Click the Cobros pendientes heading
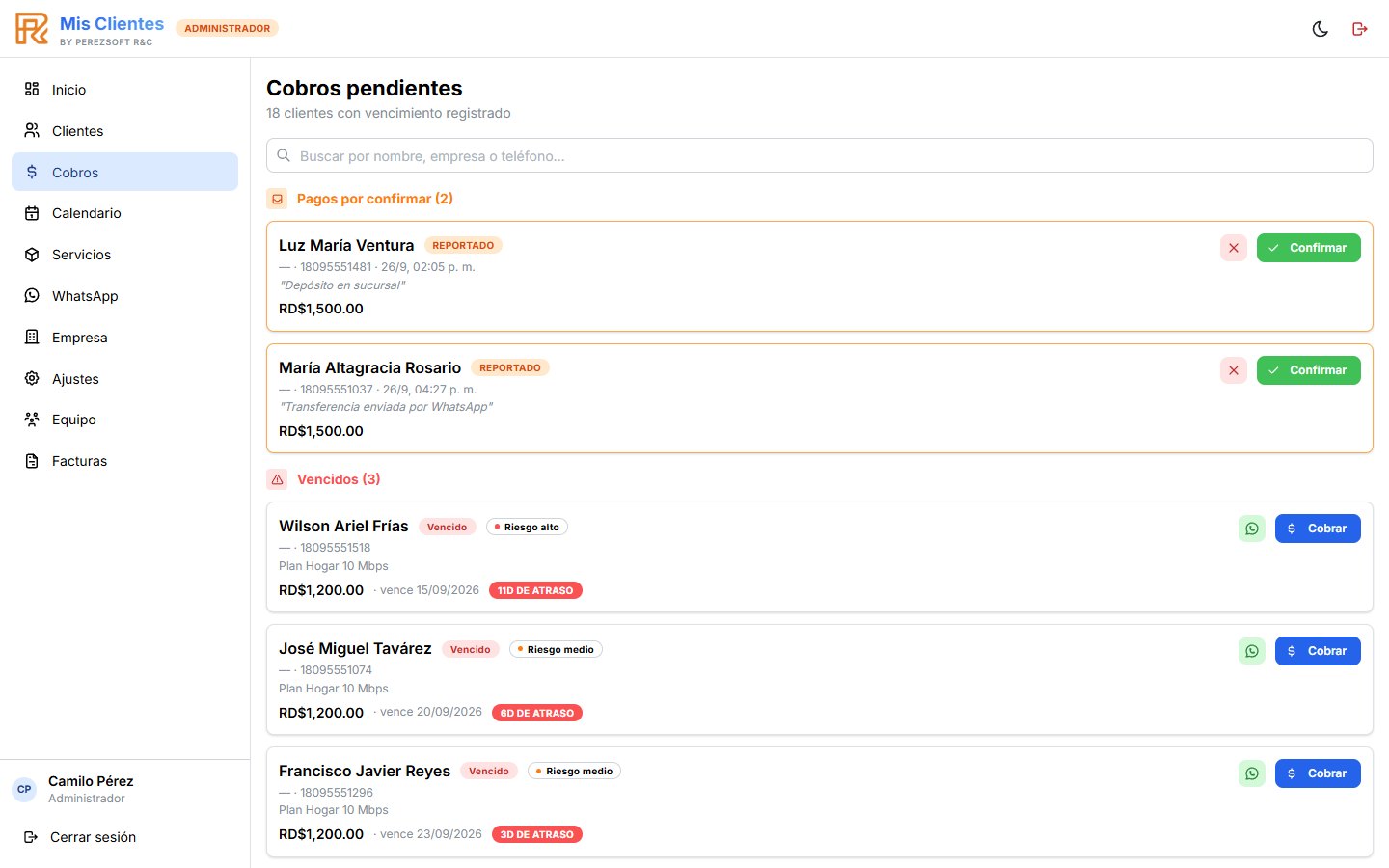The height and width of the screenshot is (868, 1389). point(365,88)
